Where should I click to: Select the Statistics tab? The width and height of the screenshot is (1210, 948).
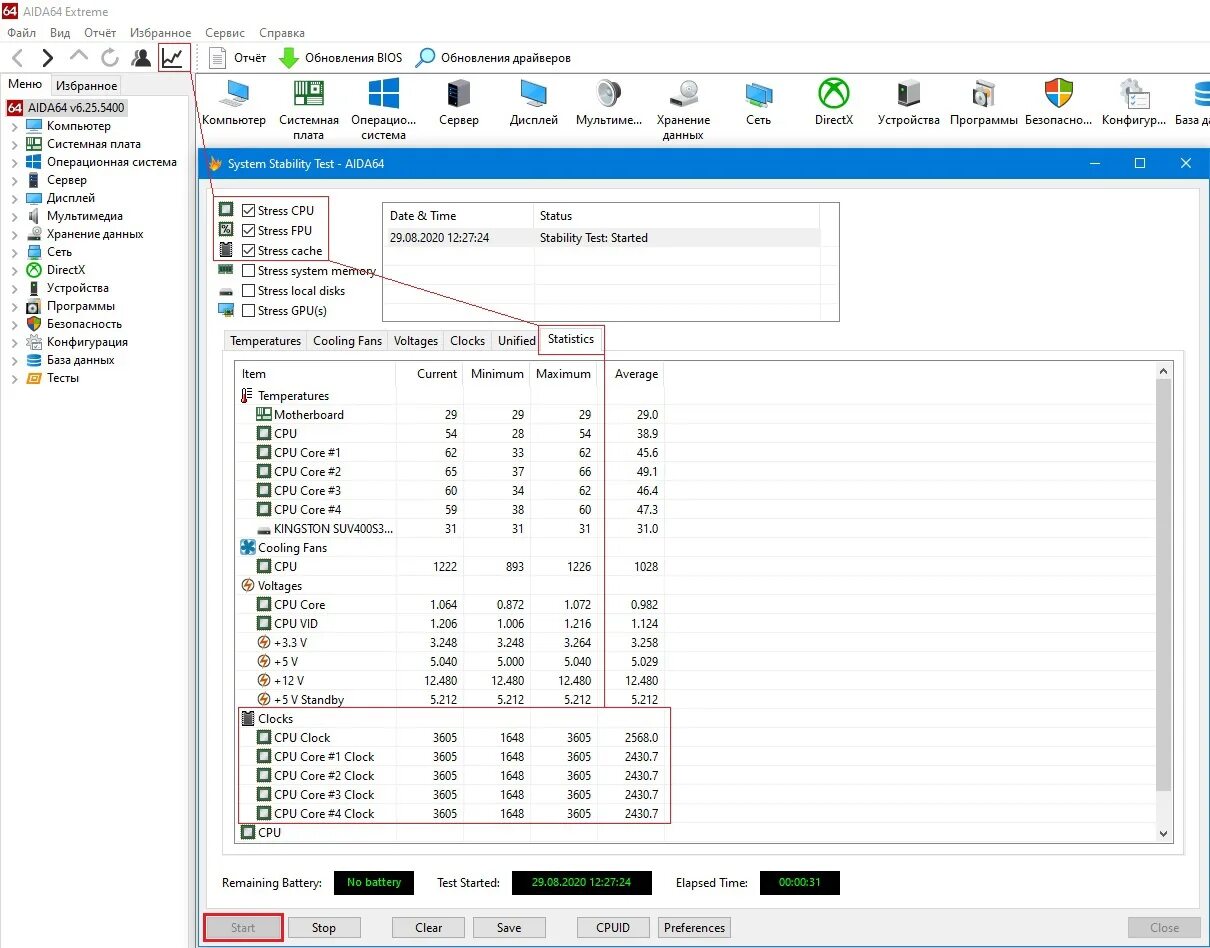[571, 339]
